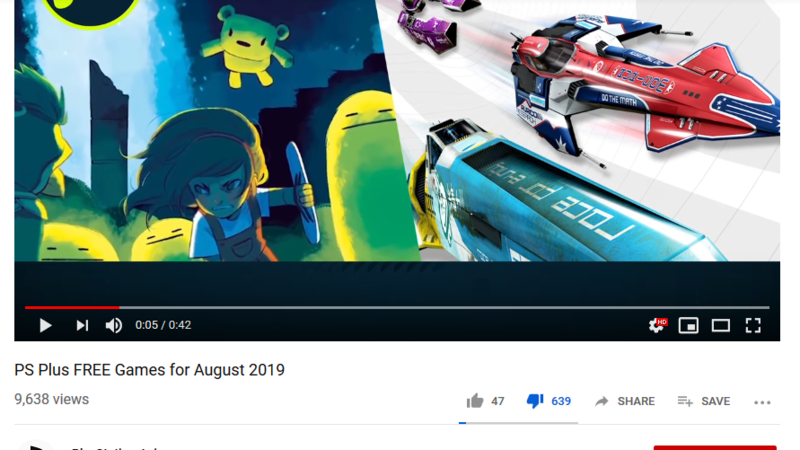The width and height of the screenshot is (800, 450).
Task: Skip to the next video
Action: click(82, 326)
